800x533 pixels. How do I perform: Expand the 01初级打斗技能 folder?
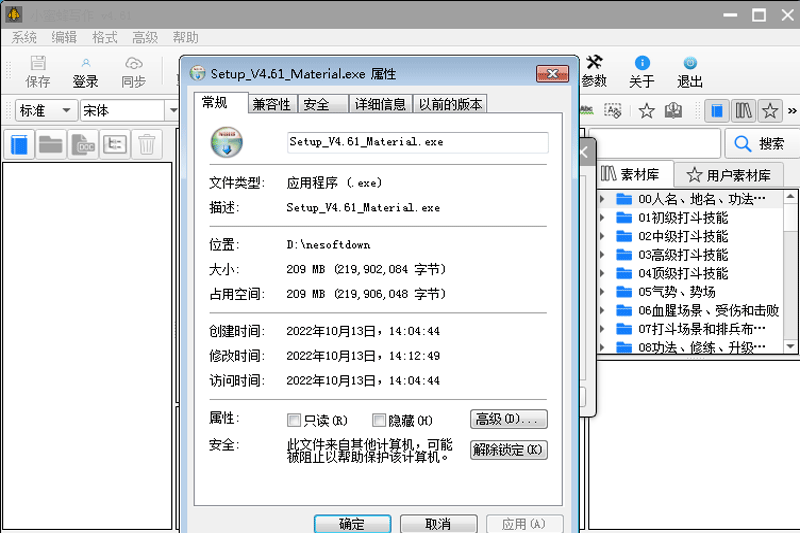tap(603, 218)
